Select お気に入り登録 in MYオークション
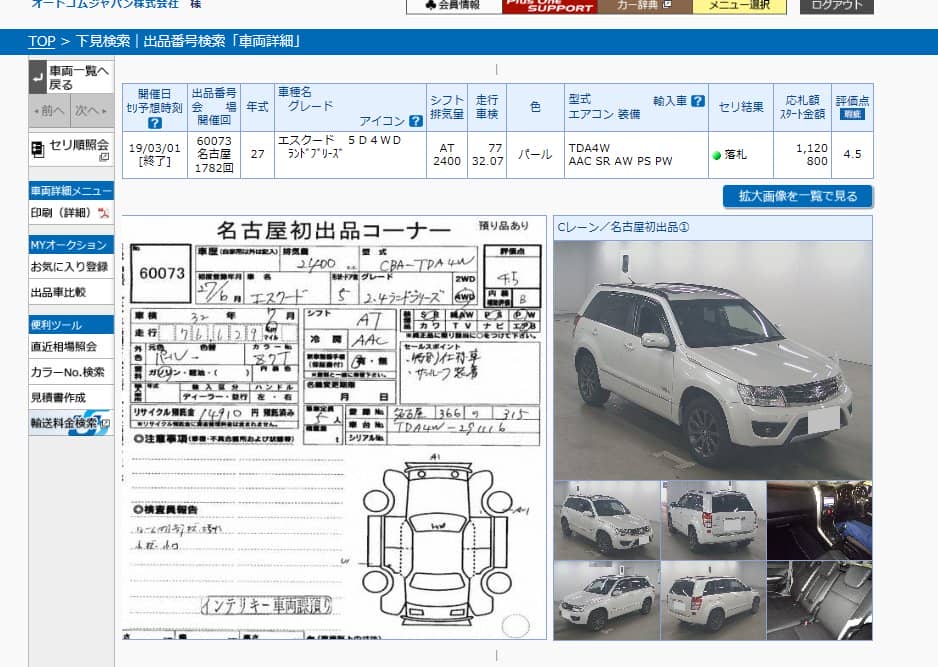938x667 pixels. tap(71, 267)
